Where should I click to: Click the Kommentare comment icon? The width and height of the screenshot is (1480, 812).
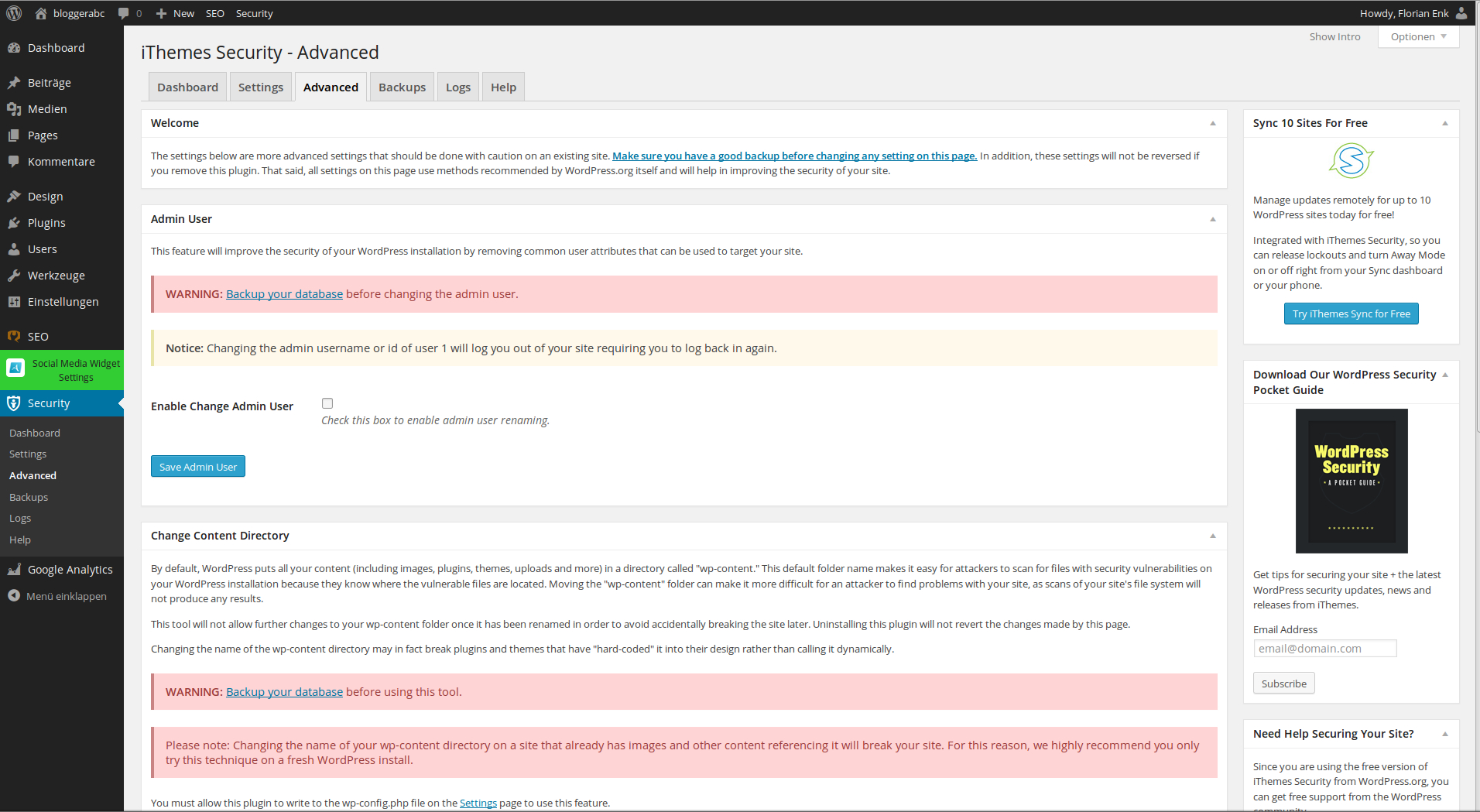14,162
